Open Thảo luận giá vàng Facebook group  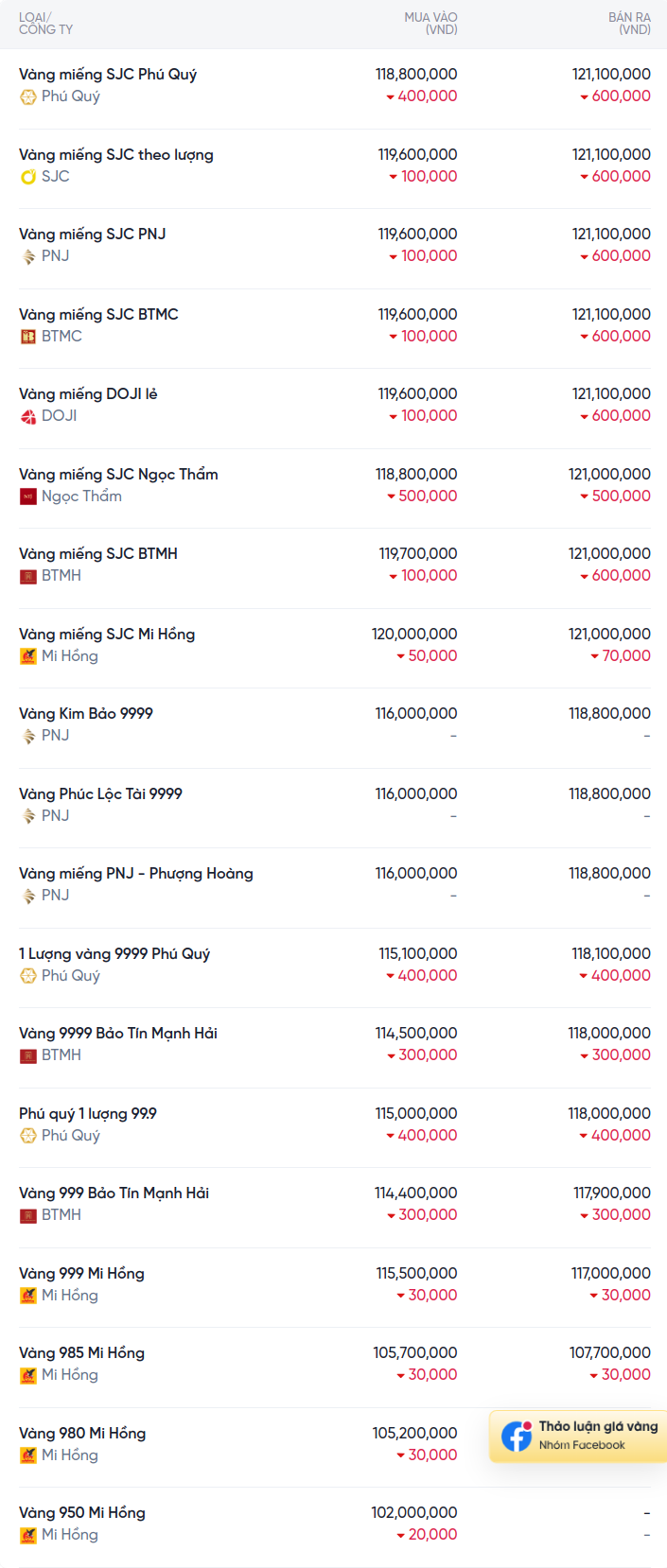click(578, 1436)
